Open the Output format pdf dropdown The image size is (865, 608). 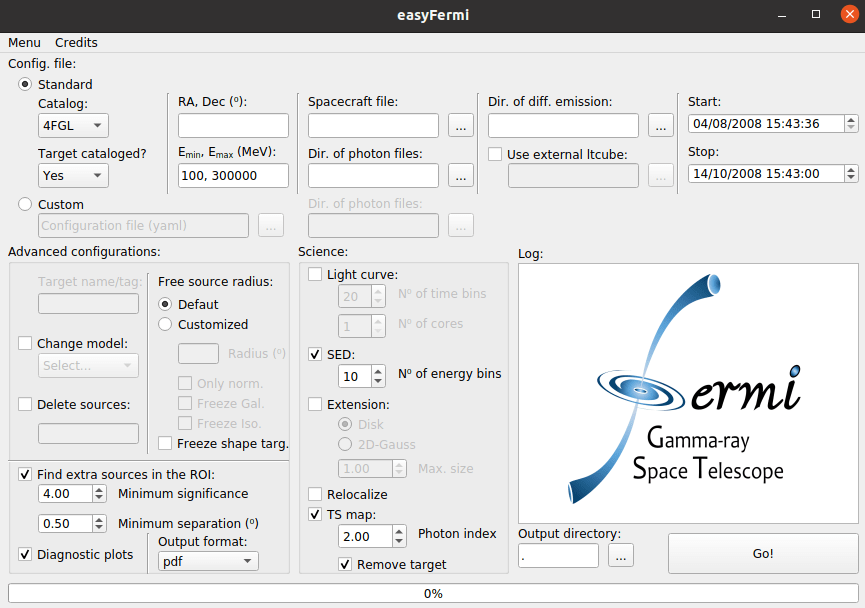[x=208, y=562]
